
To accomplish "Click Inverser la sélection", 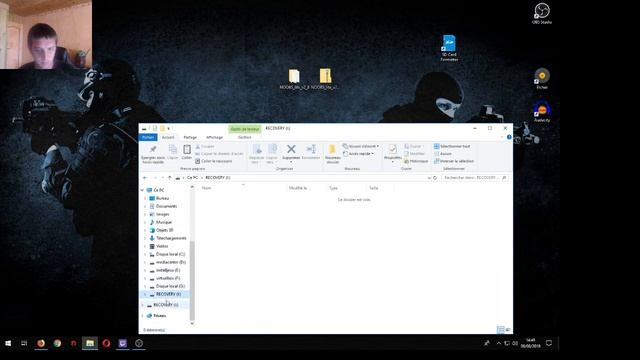I will pyautogui.click(x=454, y=161).
